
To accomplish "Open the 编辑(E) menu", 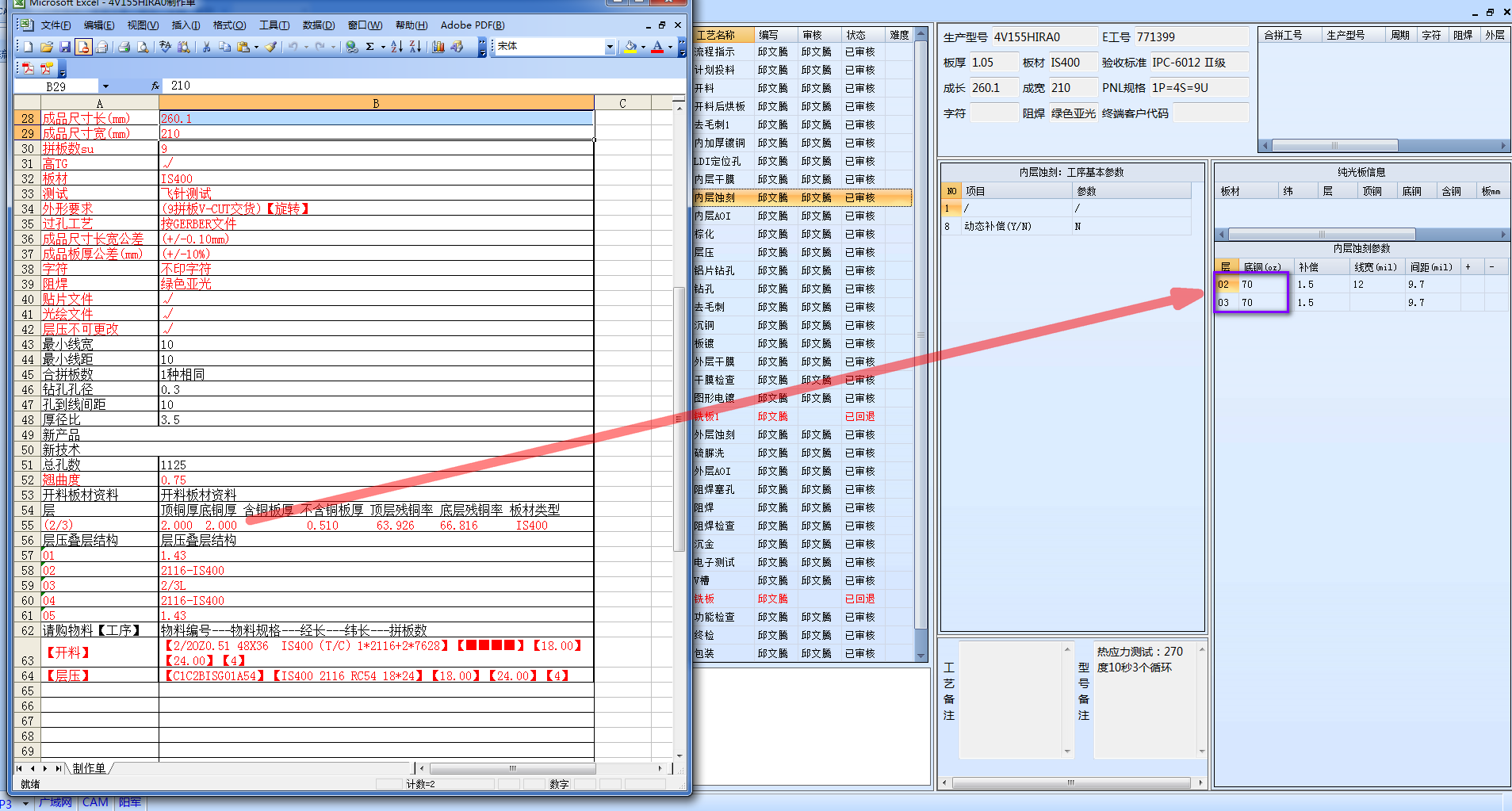I will (99, 25).
